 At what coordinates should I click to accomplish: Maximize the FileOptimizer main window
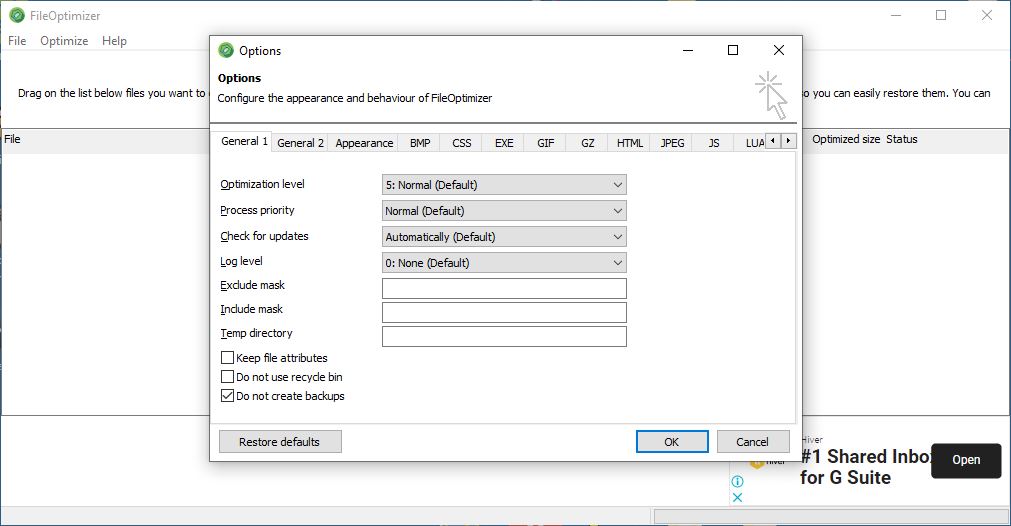941,15
